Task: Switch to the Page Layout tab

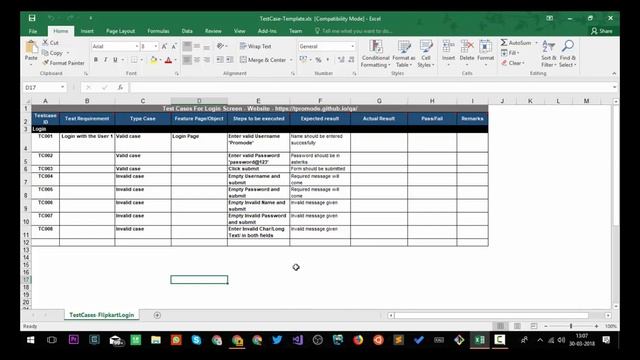Action: click(120, 31)
